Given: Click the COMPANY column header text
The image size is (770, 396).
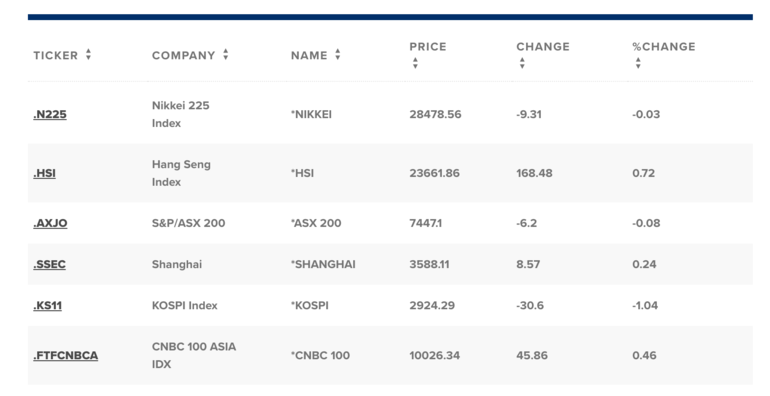Looking at the screenshot, I should (184, 56).
